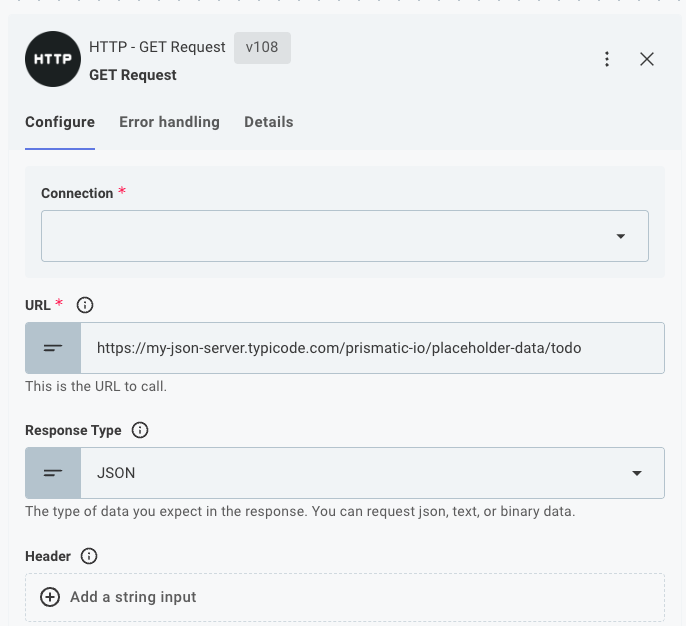Open the Details tab
The image size is (686, 626).
[269, 122]
